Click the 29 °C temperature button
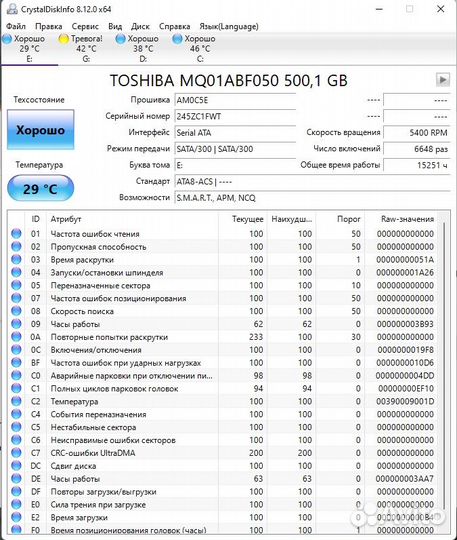The image size is (457, 540). 41,188
